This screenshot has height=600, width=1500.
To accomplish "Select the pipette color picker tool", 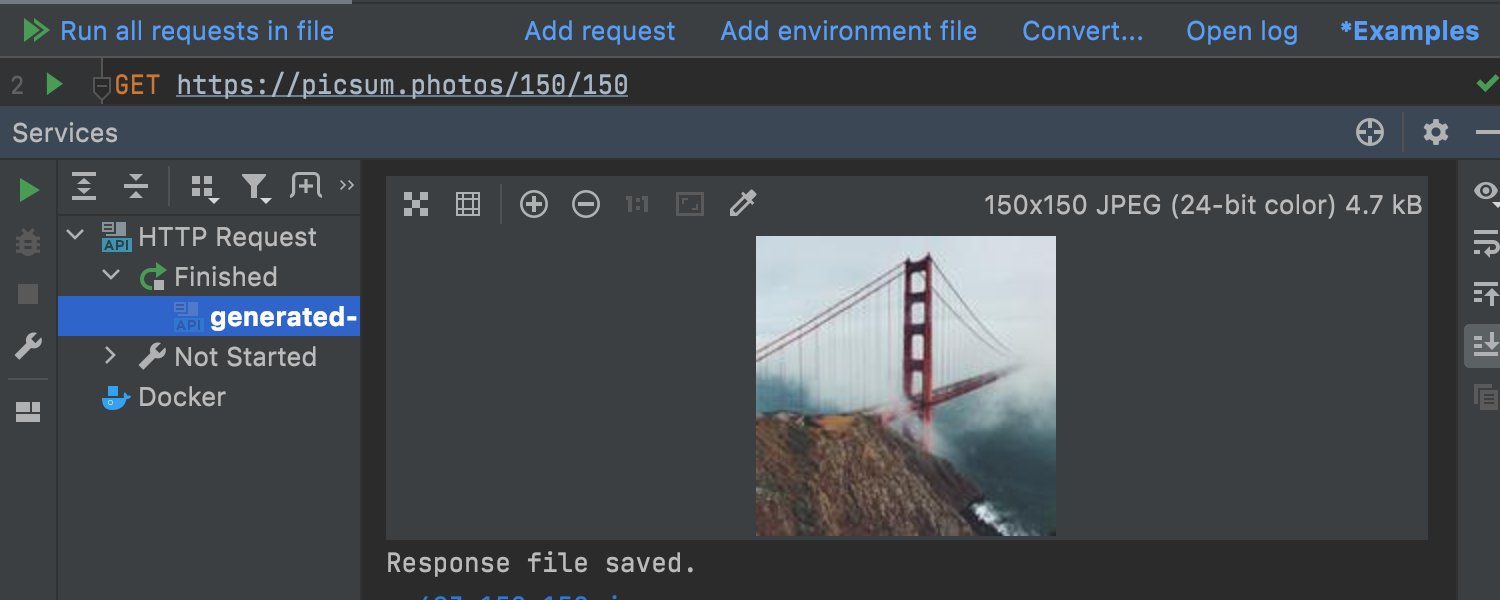I will [x=743, y=203].
